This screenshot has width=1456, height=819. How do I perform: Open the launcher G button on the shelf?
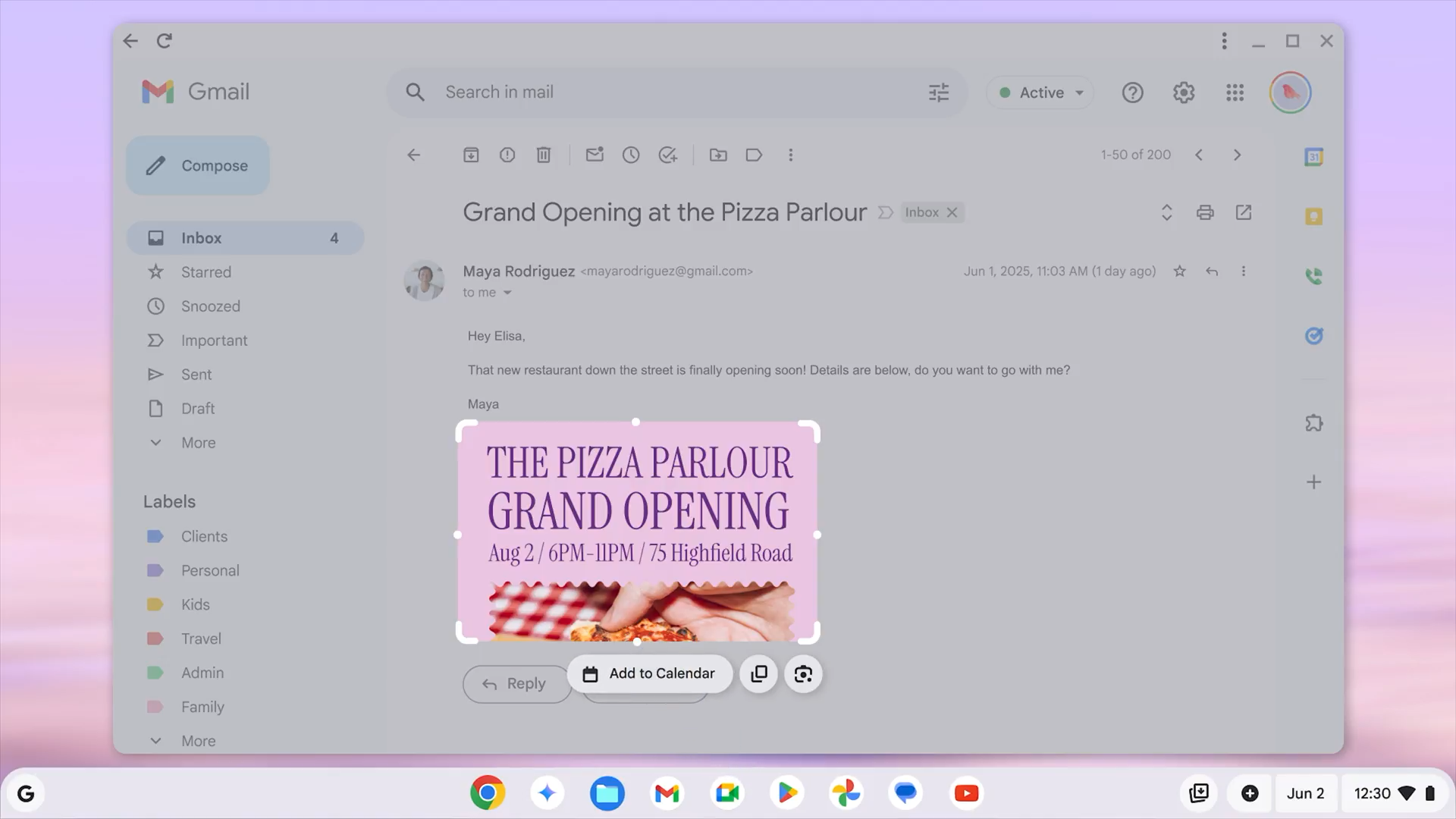point(27,793)
